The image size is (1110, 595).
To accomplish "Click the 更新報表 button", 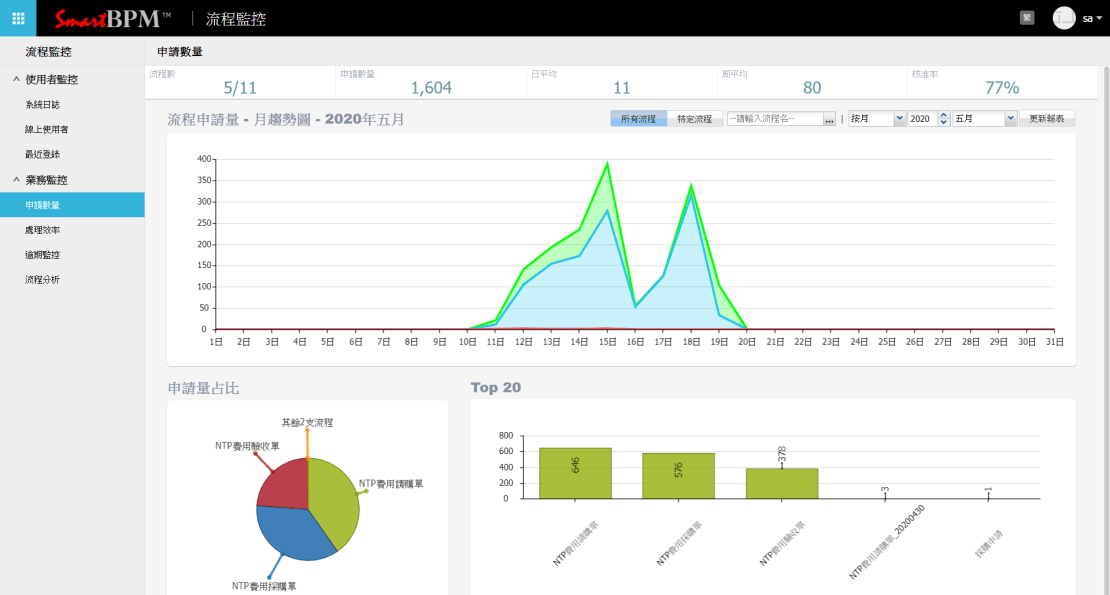I will pyautogui.click(x=1046, y=119).
